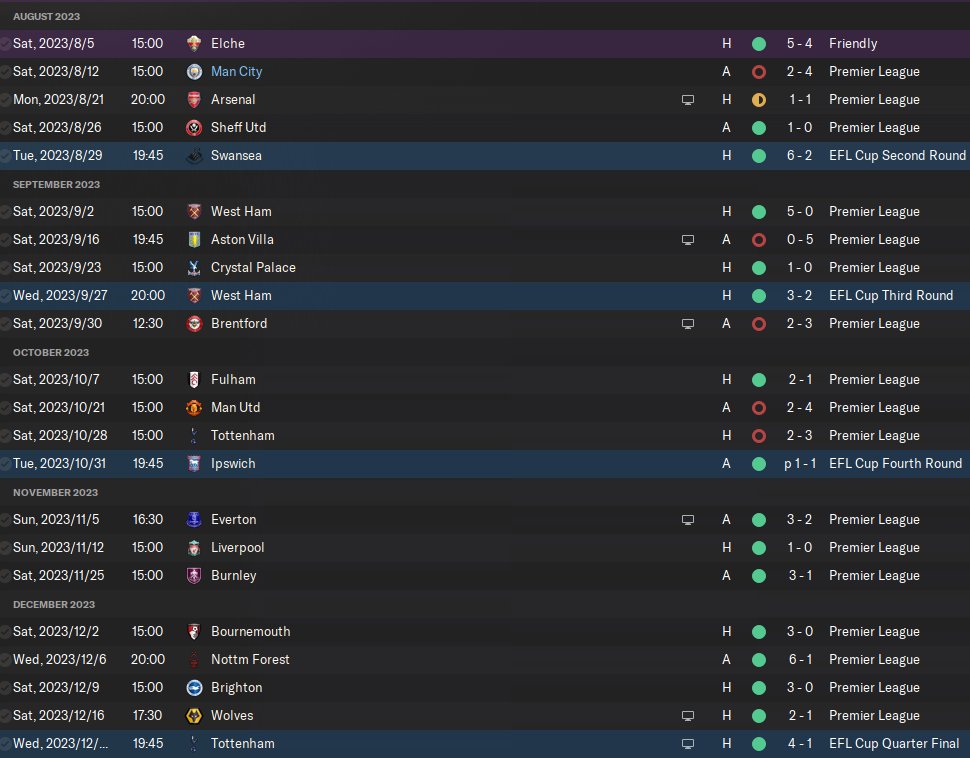Click the Liverpool club badge

pos(194,548)
